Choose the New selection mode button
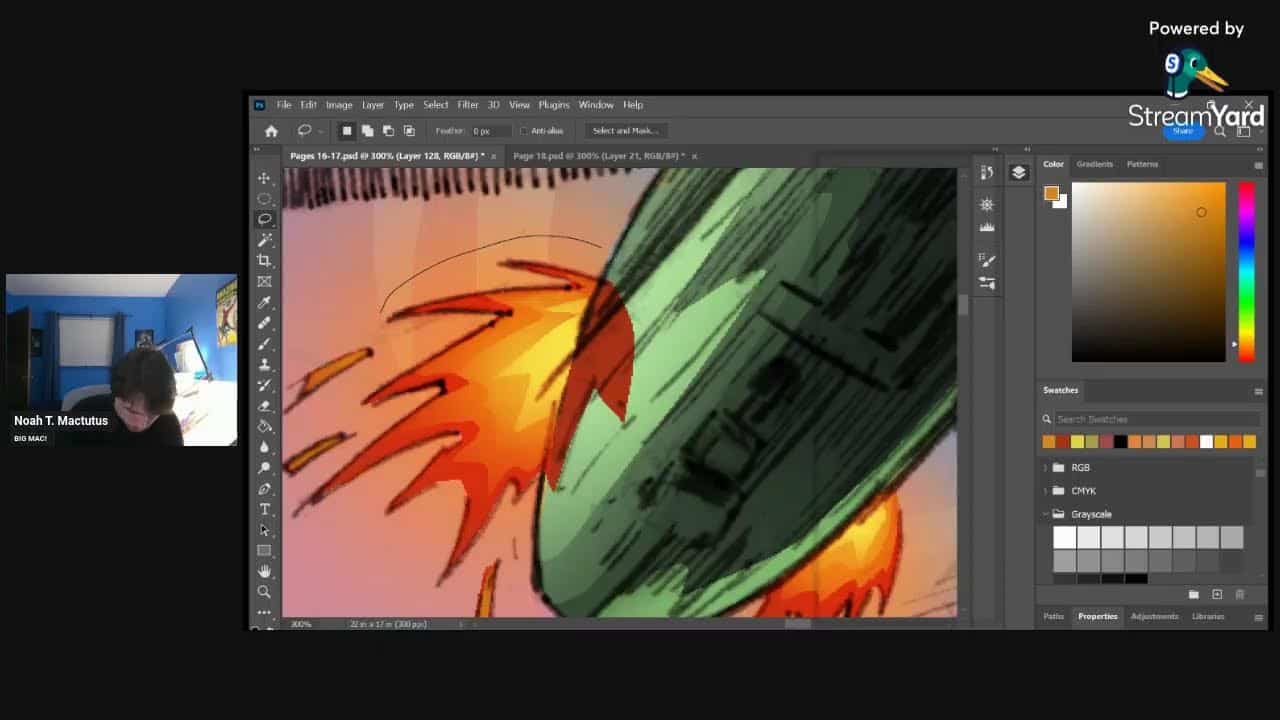This screenshot has width=1280, height=720. click(x=347, y=131)
